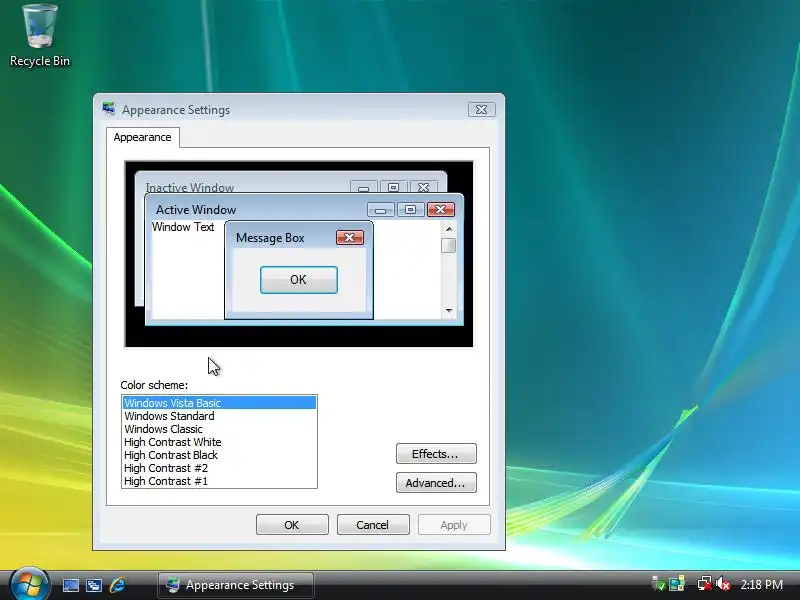Select Windows Classic color scheme
The width and height of the screenshot is (800, 600).
pyautogui.click(x=219, y=429)
